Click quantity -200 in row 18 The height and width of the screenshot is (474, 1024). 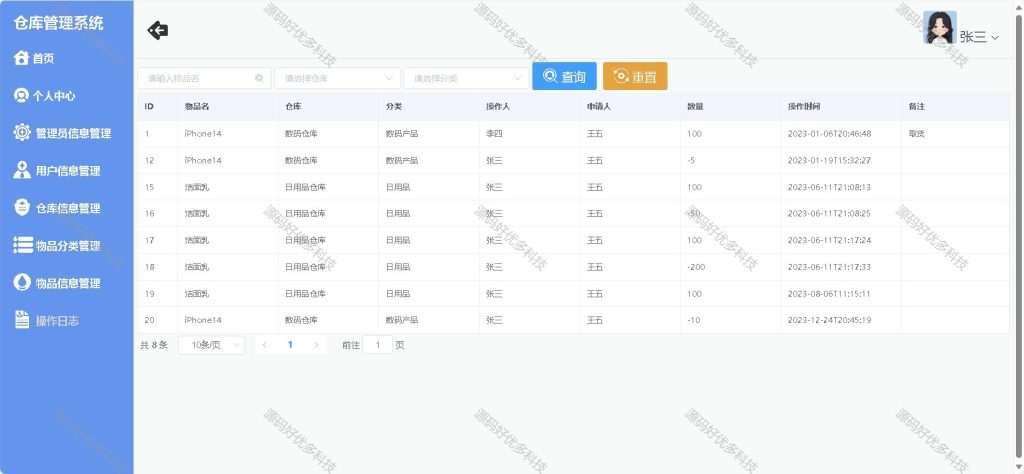click(x=696, y=267)
